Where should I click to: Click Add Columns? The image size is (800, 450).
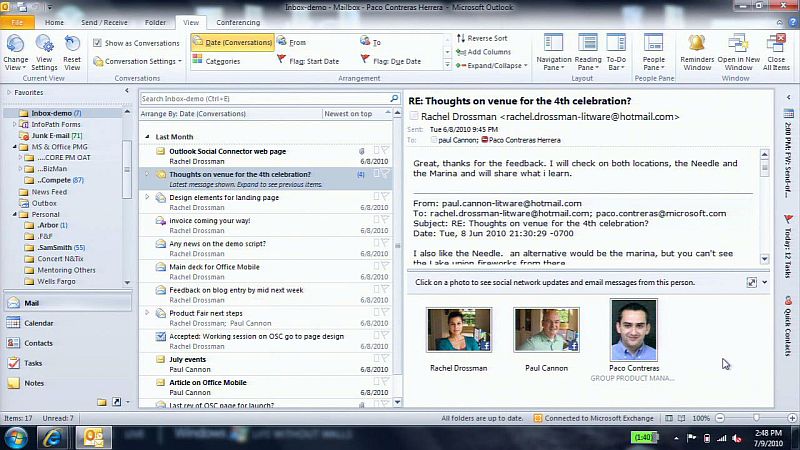click(x=483, y=52)
